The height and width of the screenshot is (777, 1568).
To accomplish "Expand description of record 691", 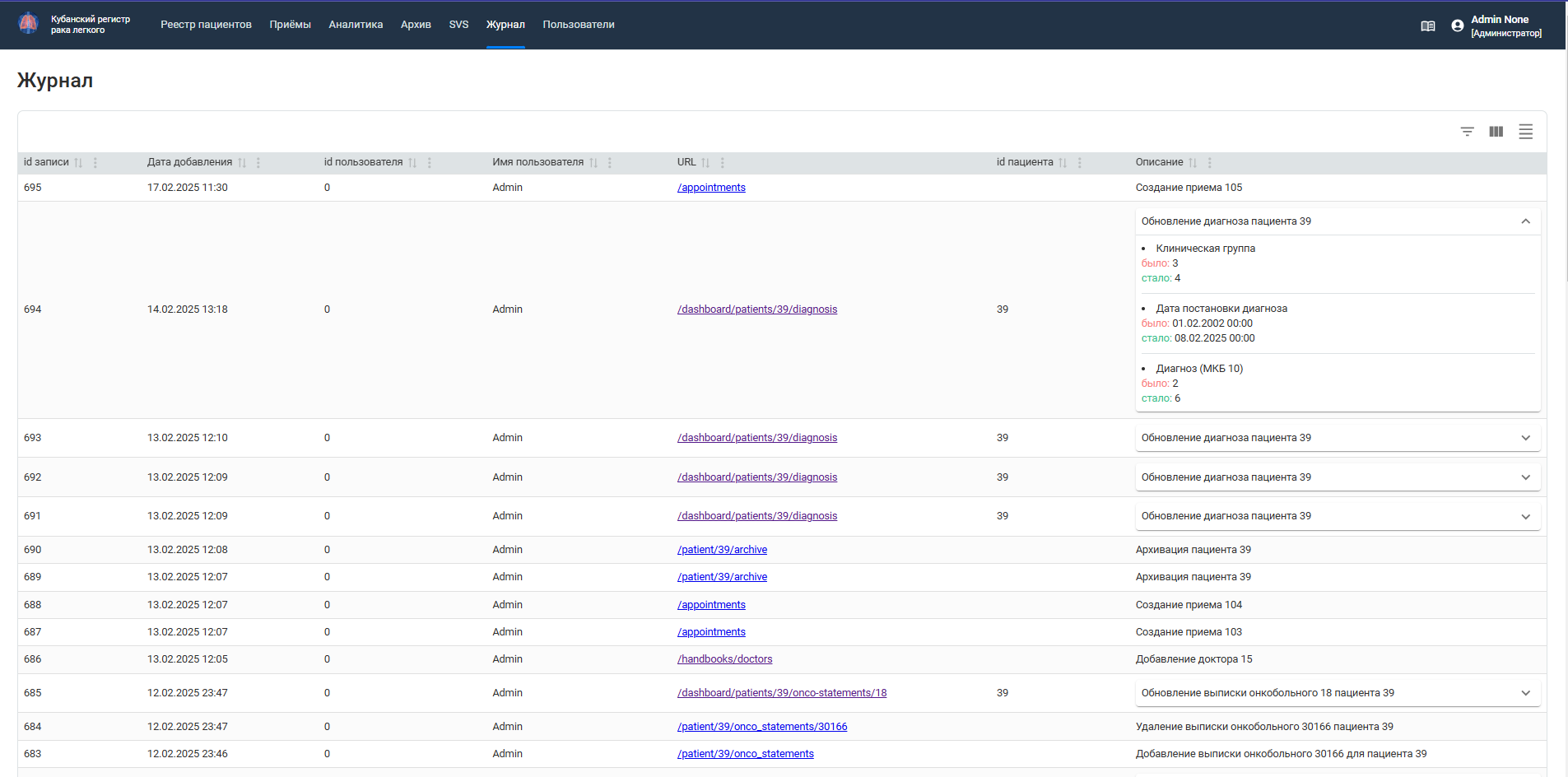I will tap(1525, 517).
